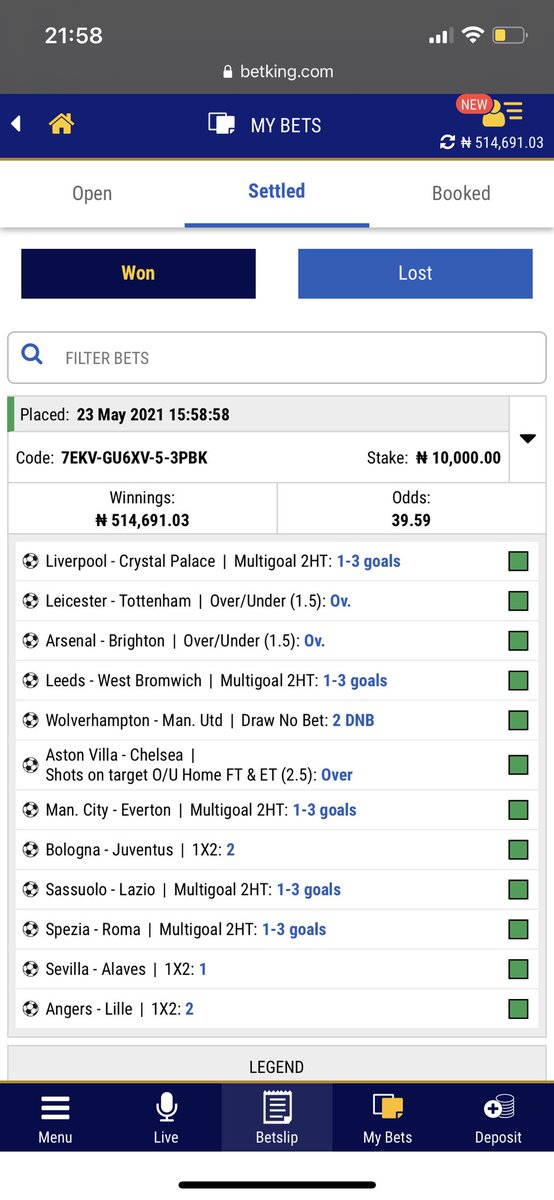The image size is (554, 1200).
Task: Click the Angers - Lille bet row
Action: (x=277, y=1009)
